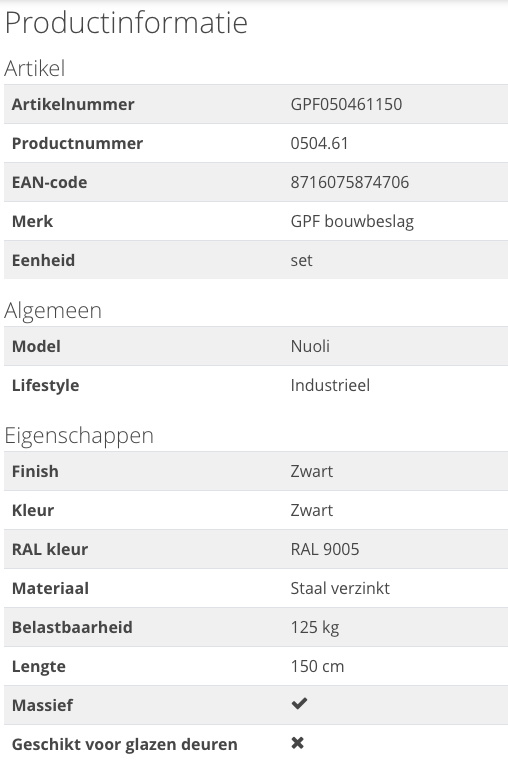Click the 150 cm Lengte value
This screenshot has width=508, height=760.
click(318, 666)
